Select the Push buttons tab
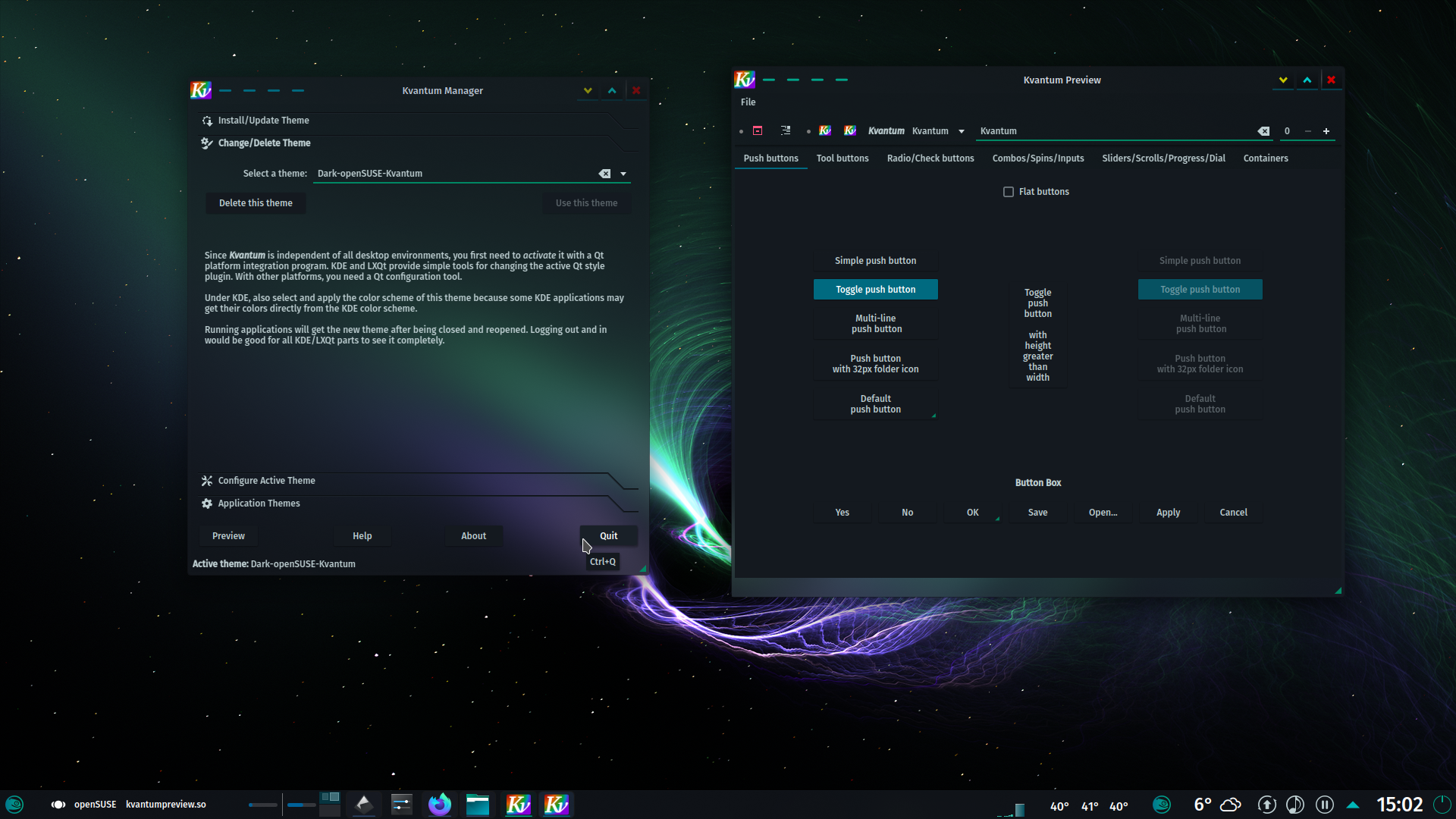1456x819 pixels. (x=770, y=158)
